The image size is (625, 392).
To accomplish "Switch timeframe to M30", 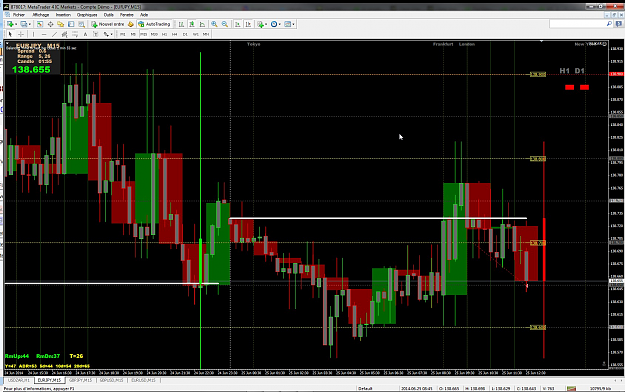I will 154,34.
